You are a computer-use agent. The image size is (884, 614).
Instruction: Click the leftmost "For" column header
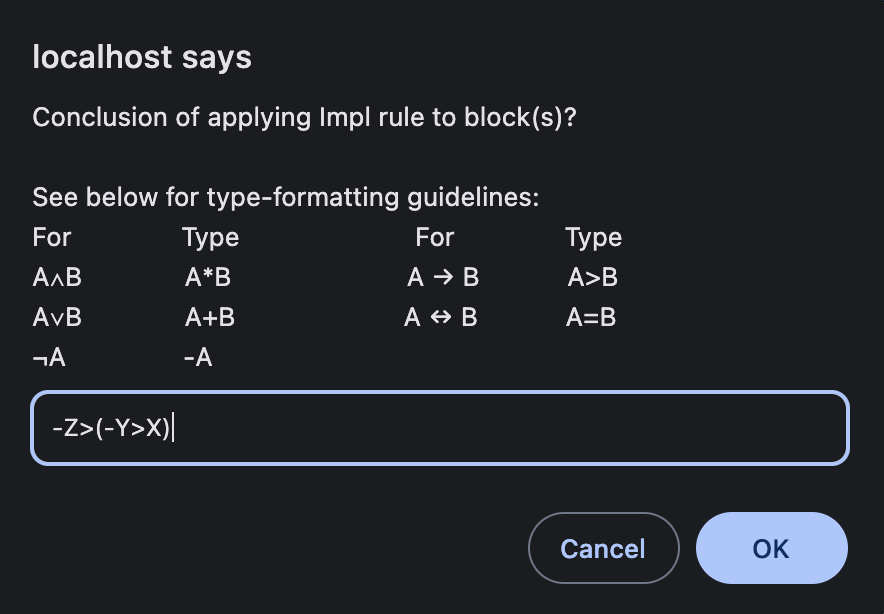52,237
